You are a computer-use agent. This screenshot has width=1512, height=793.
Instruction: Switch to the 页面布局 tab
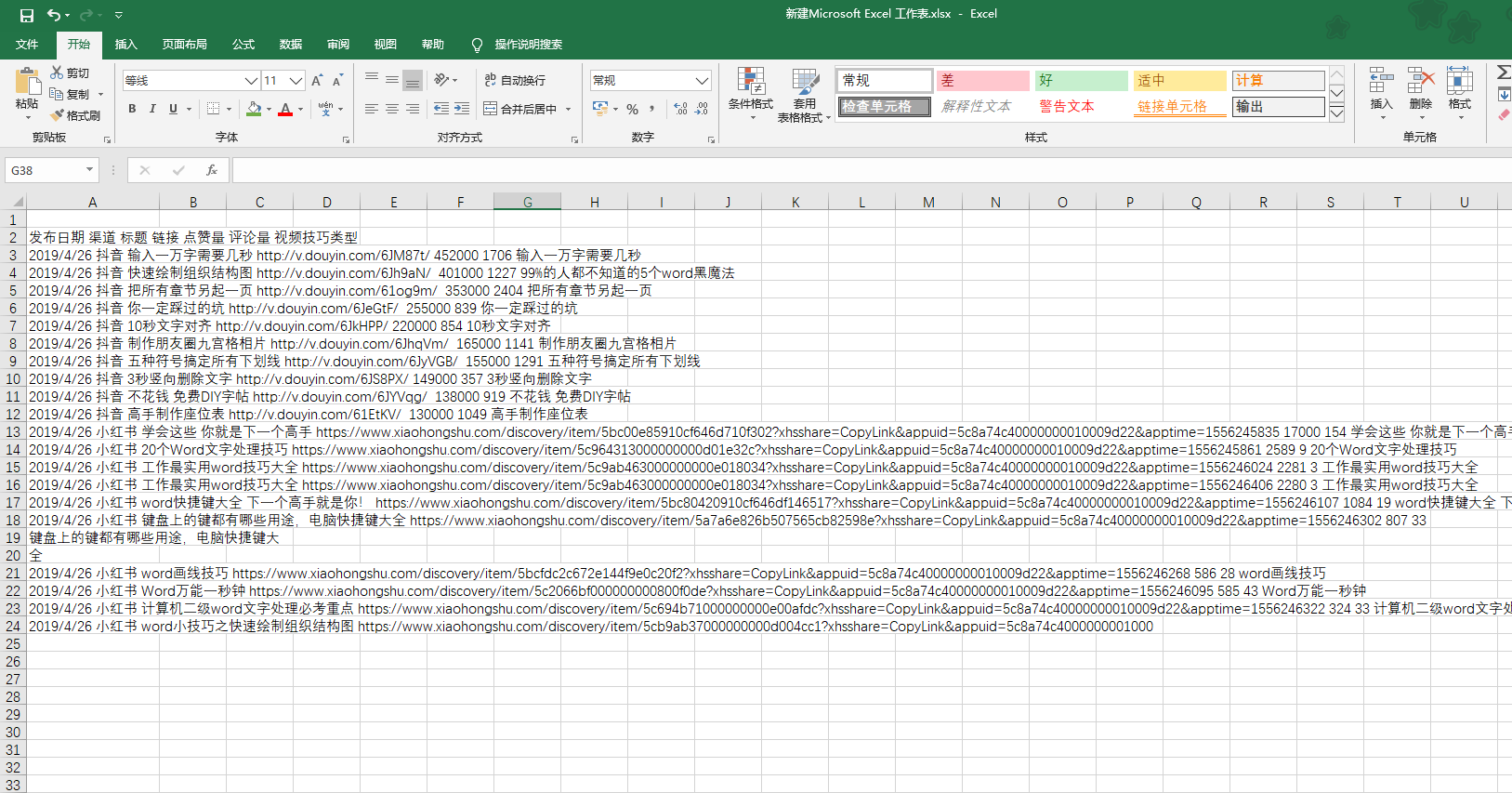pos(184,45)
